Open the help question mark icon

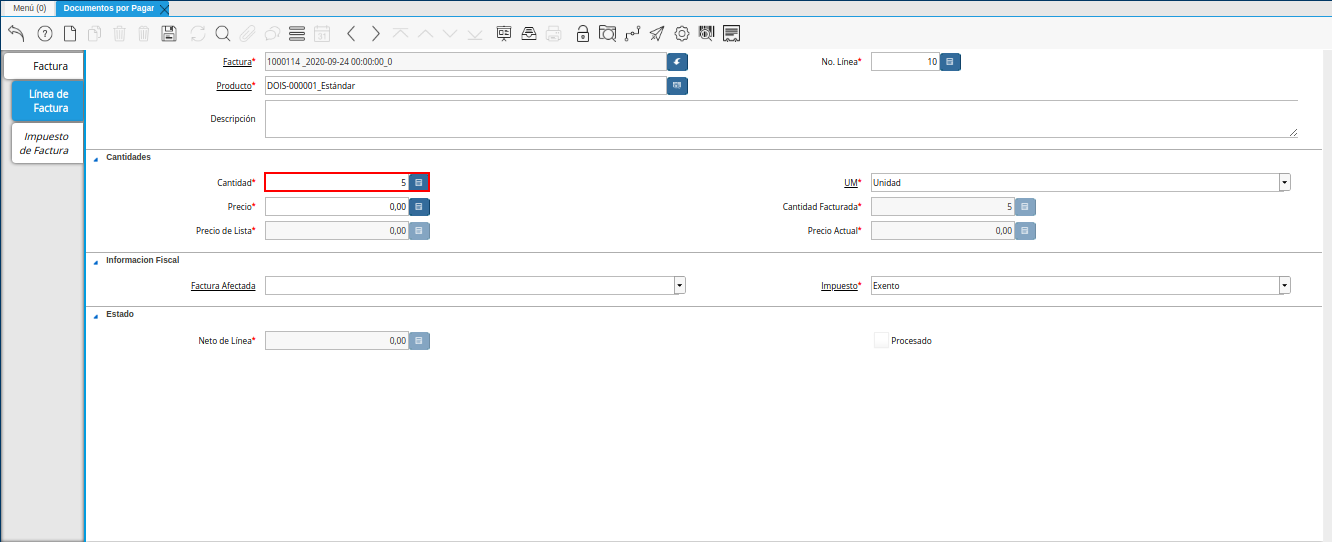(44, 33)
